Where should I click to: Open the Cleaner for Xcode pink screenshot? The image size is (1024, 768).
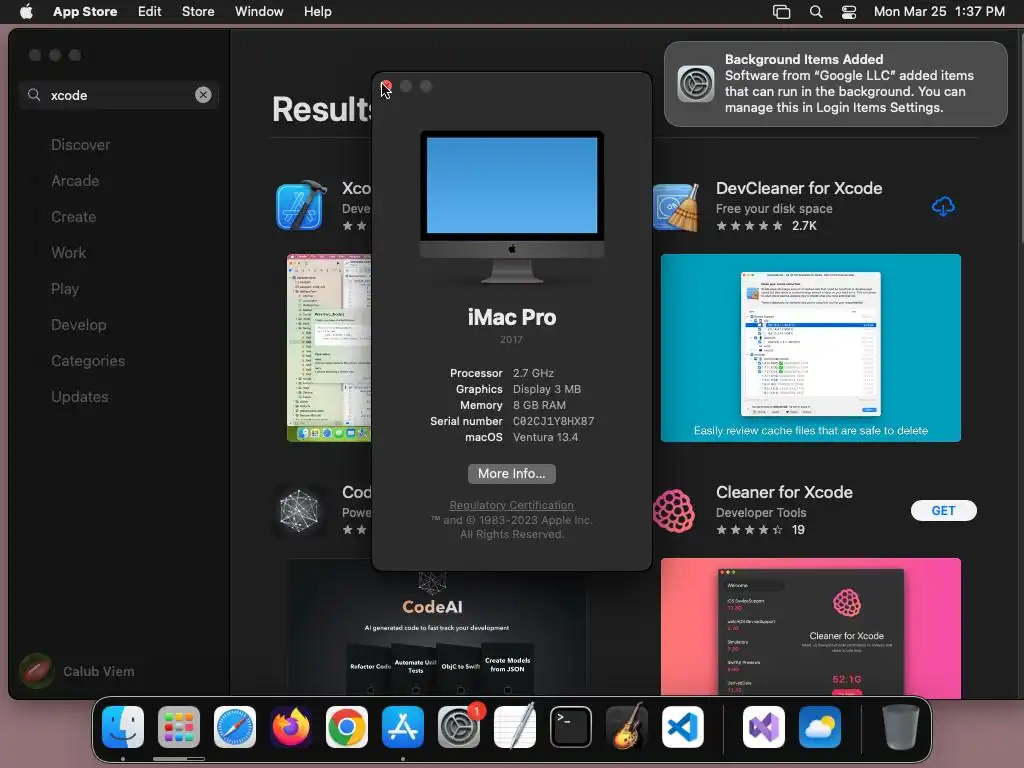[x=810, y=627]
